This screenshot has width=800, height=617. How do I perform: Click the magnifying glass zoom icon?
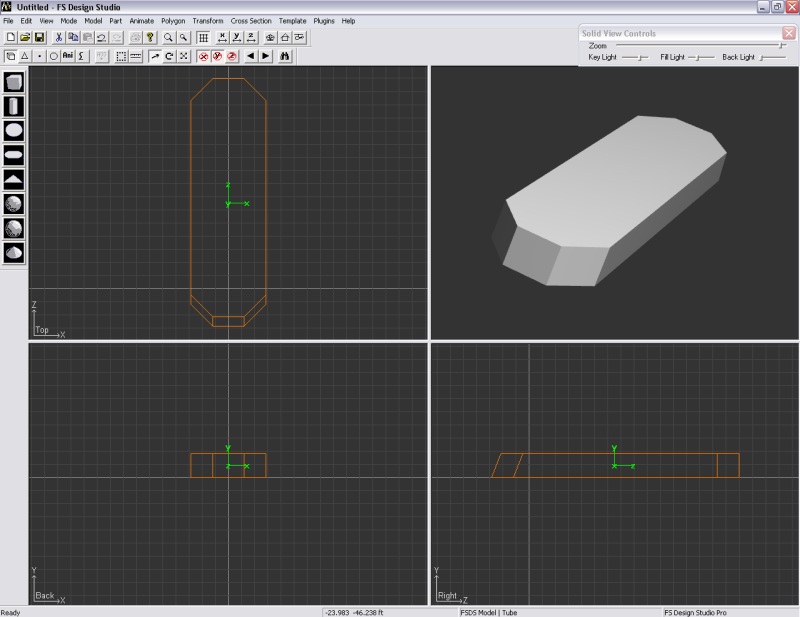(168, 37)
